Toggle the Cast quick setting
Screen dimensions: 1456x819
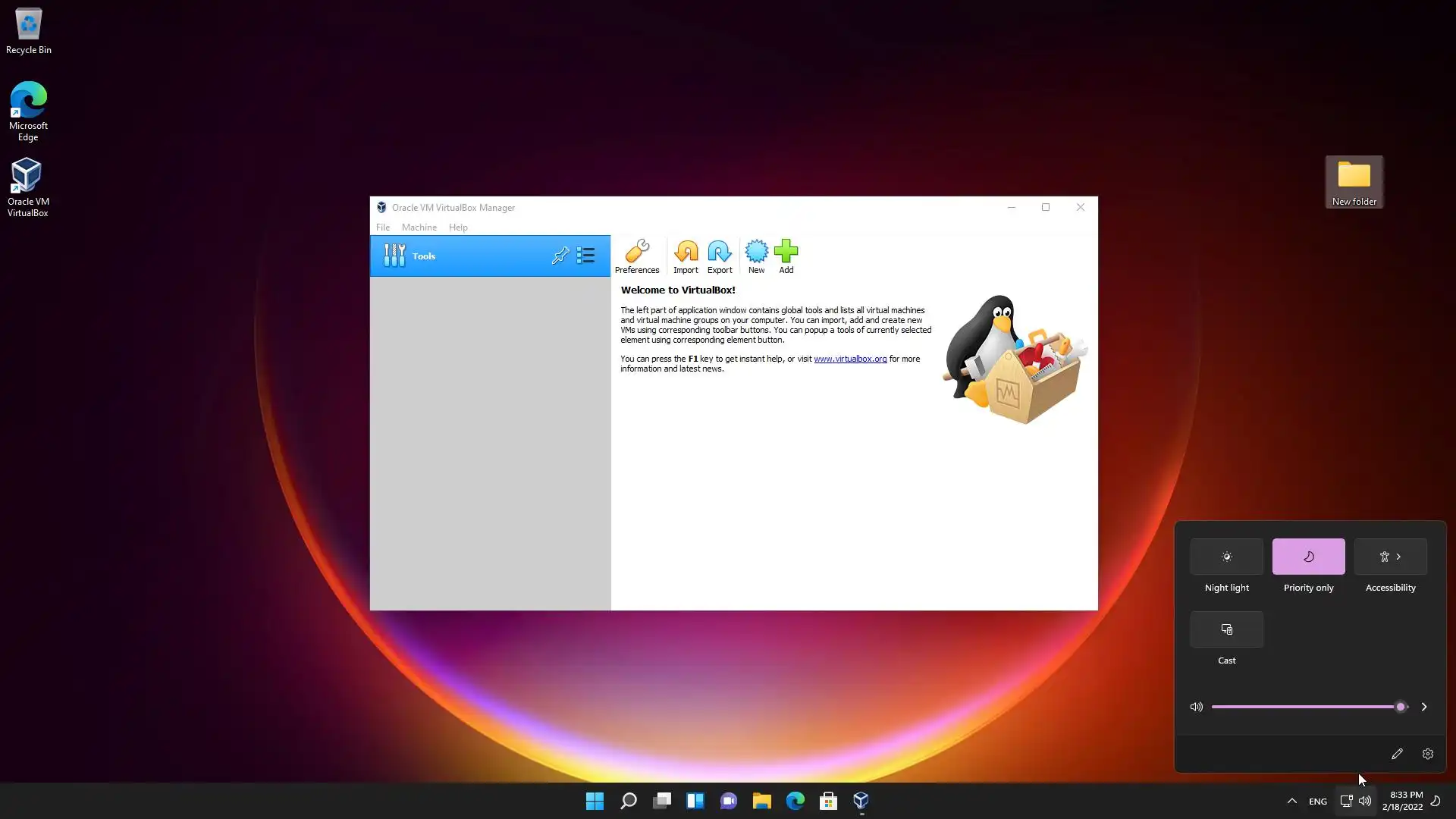coord(1226,629)
